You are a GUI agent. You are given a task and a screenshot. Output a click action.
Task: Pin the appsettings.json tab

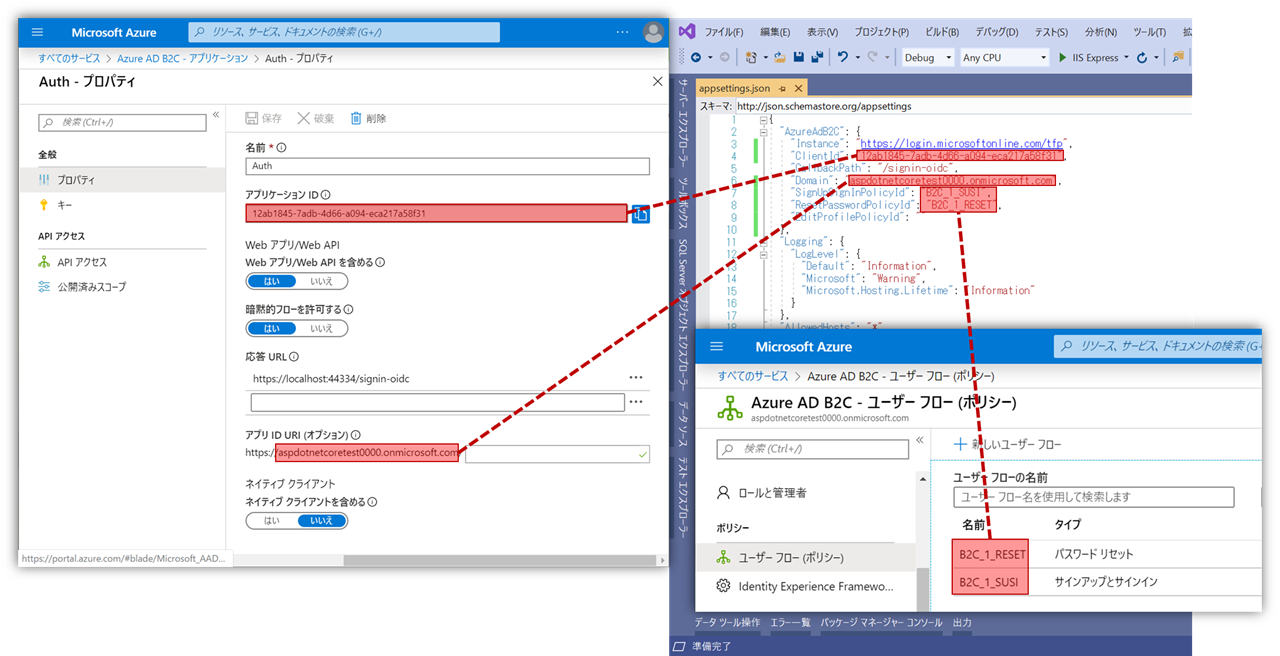(x=782, y=89)
